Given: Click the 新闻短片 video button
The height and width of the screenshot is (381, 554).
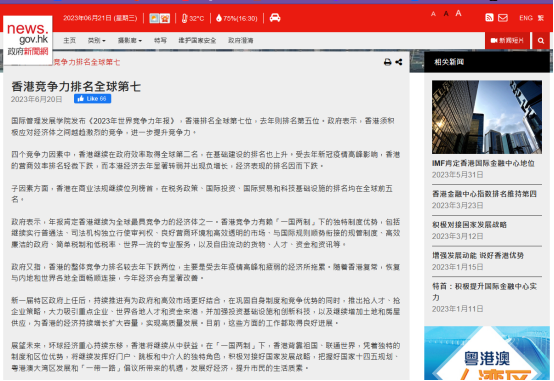Looking at the screenshot, I should click(507, 41).
